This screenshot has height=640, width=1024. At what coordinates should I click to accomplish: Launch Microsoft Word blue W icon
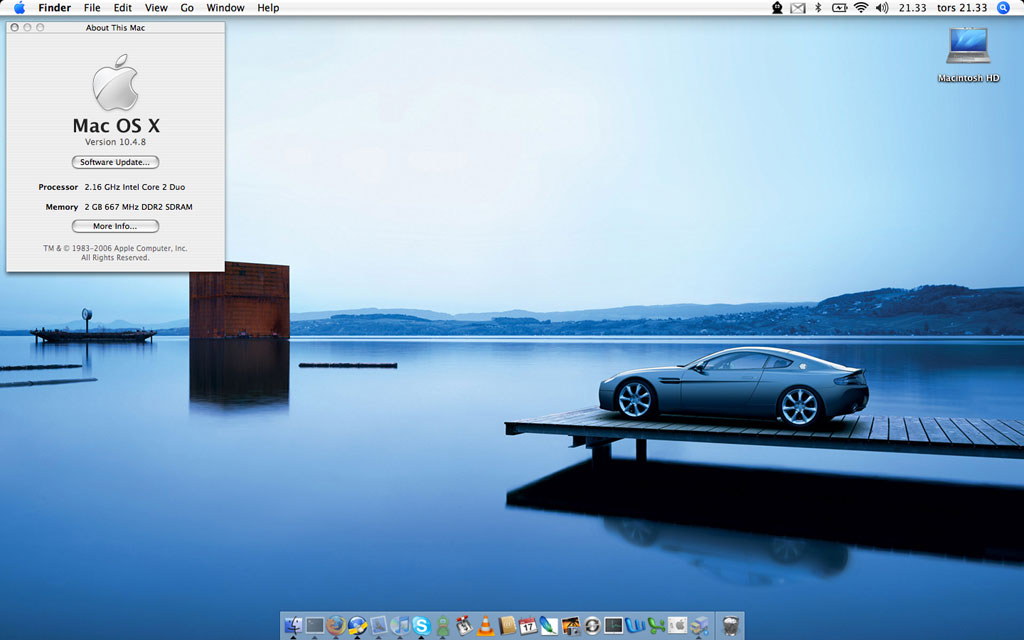point(635,626)
